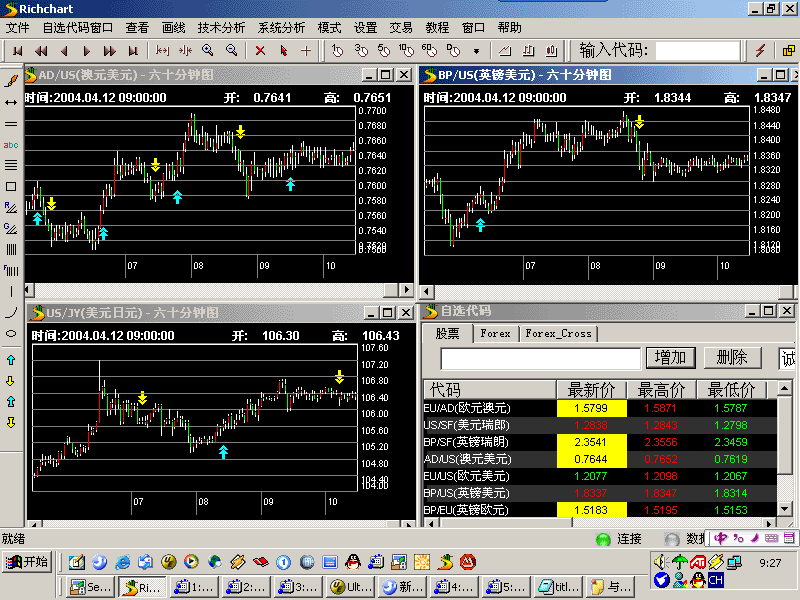Sort by the 最新价 column header
Image resolution: width=800 pixels, height=600 pixels.
[x=591, y=390]
